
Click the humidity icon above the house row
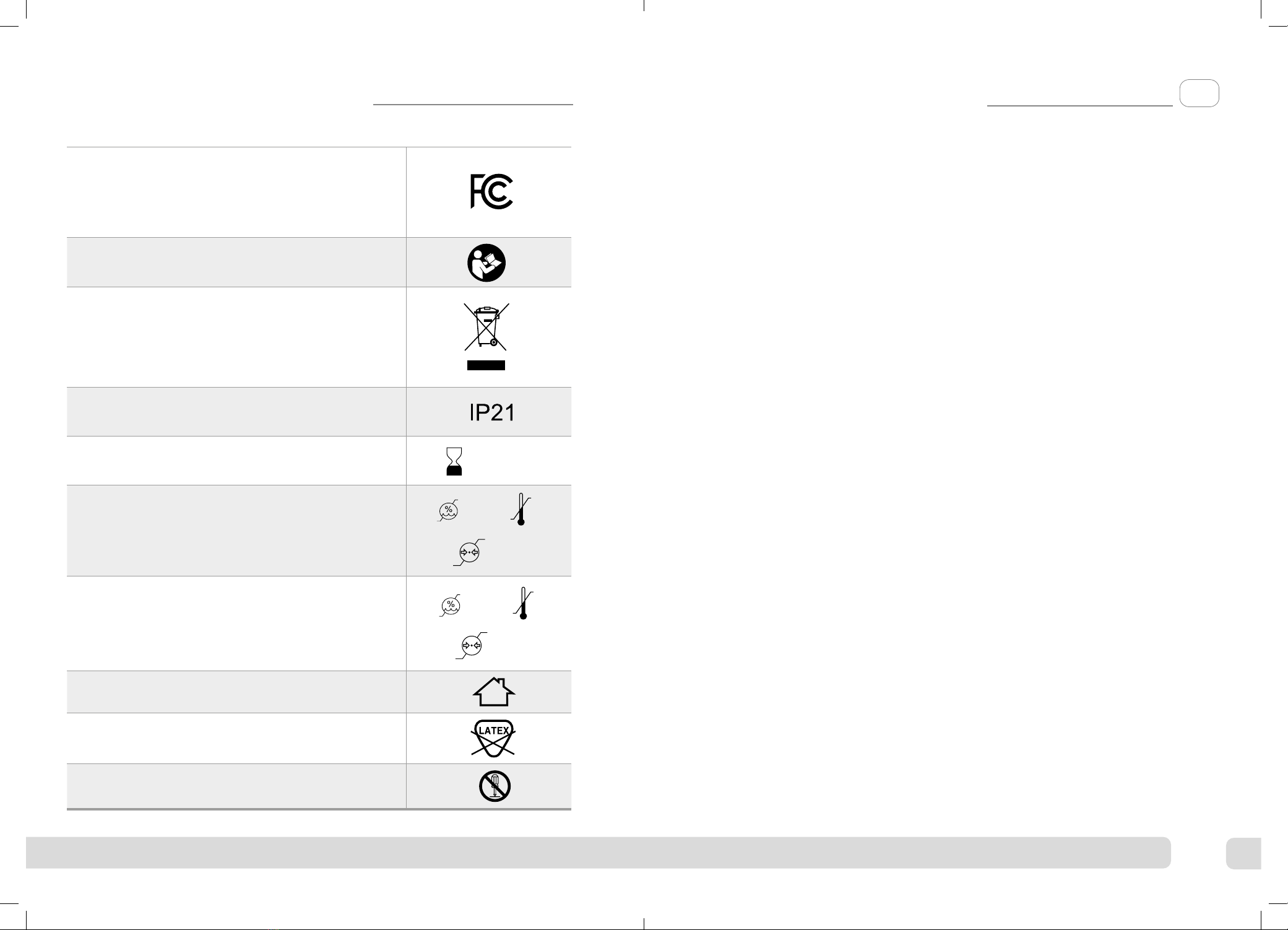tap(451, 605)
